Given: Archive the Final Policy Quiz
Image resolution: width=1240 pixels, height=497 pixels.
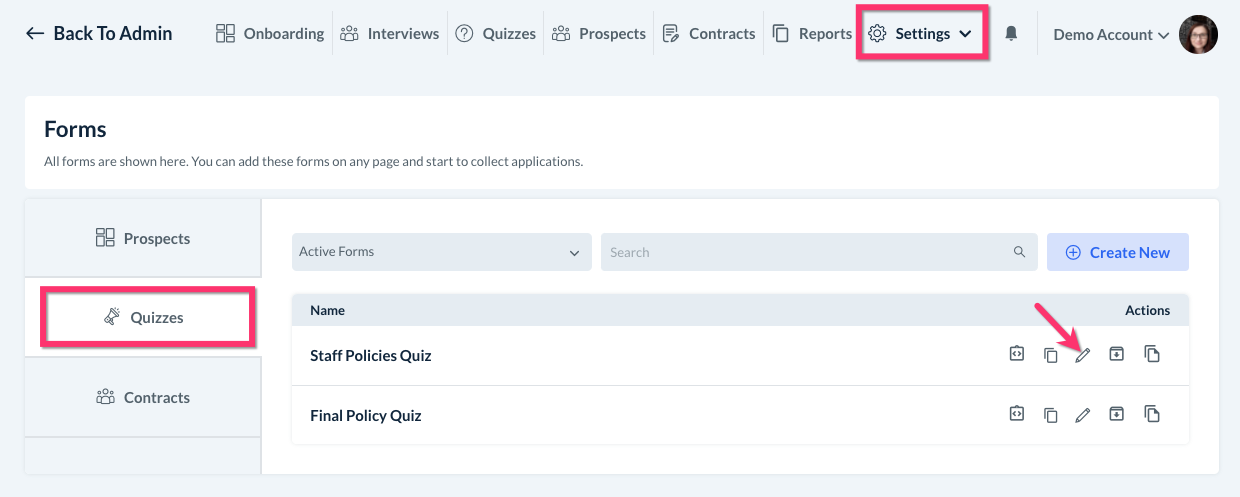Looking at the screenshot, I should point(1117,414).
